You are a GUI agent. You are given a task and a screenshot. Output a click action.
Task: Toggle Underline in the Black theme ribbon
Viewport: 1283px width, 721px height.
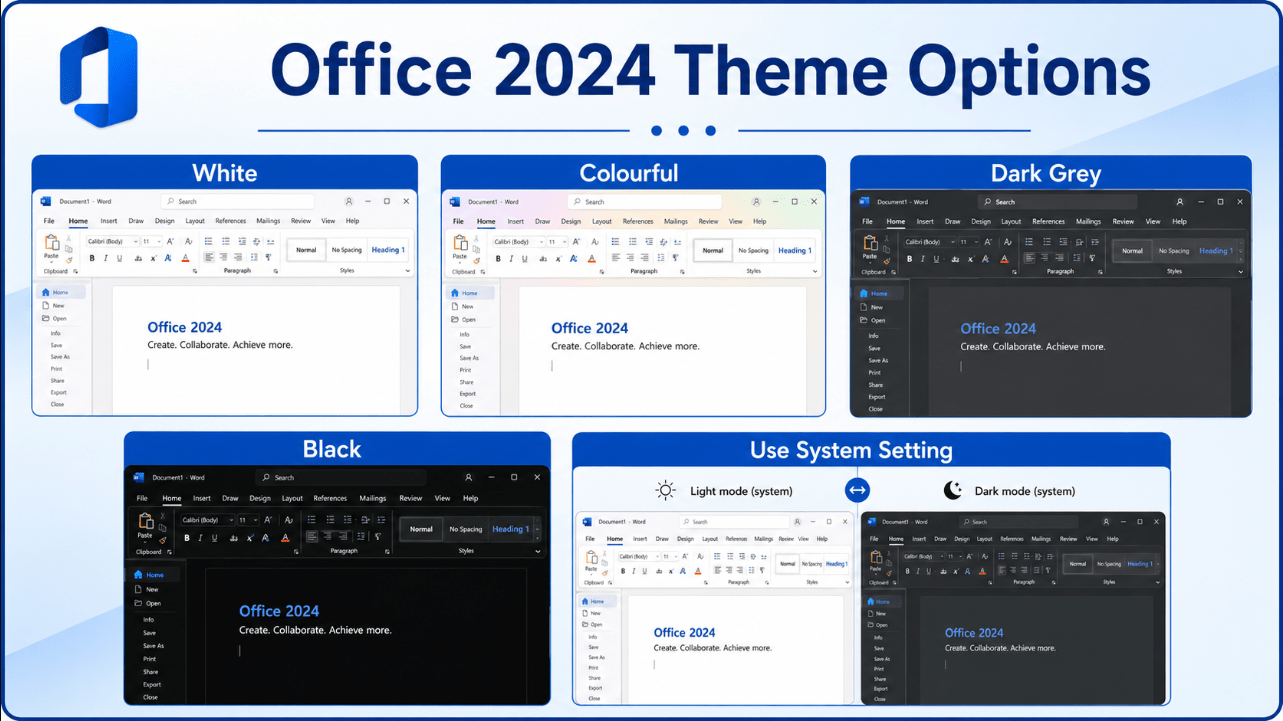(214, 538)
